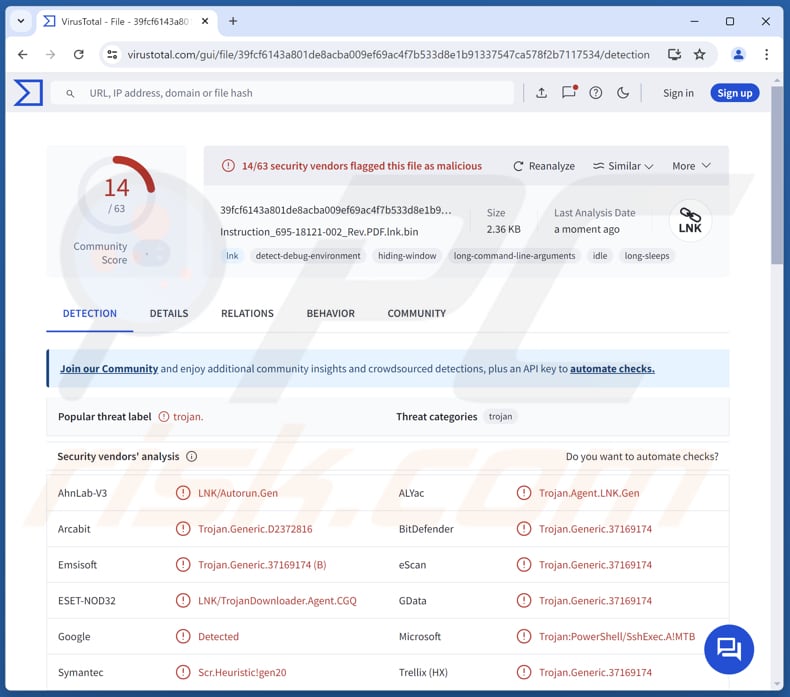Click the browser back arrow
The image size is (790, 697).
tap(23, 54)
